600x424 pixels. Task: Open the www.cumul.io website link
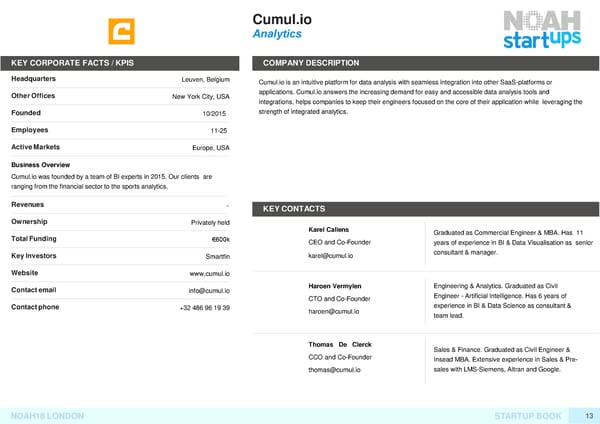210,273
